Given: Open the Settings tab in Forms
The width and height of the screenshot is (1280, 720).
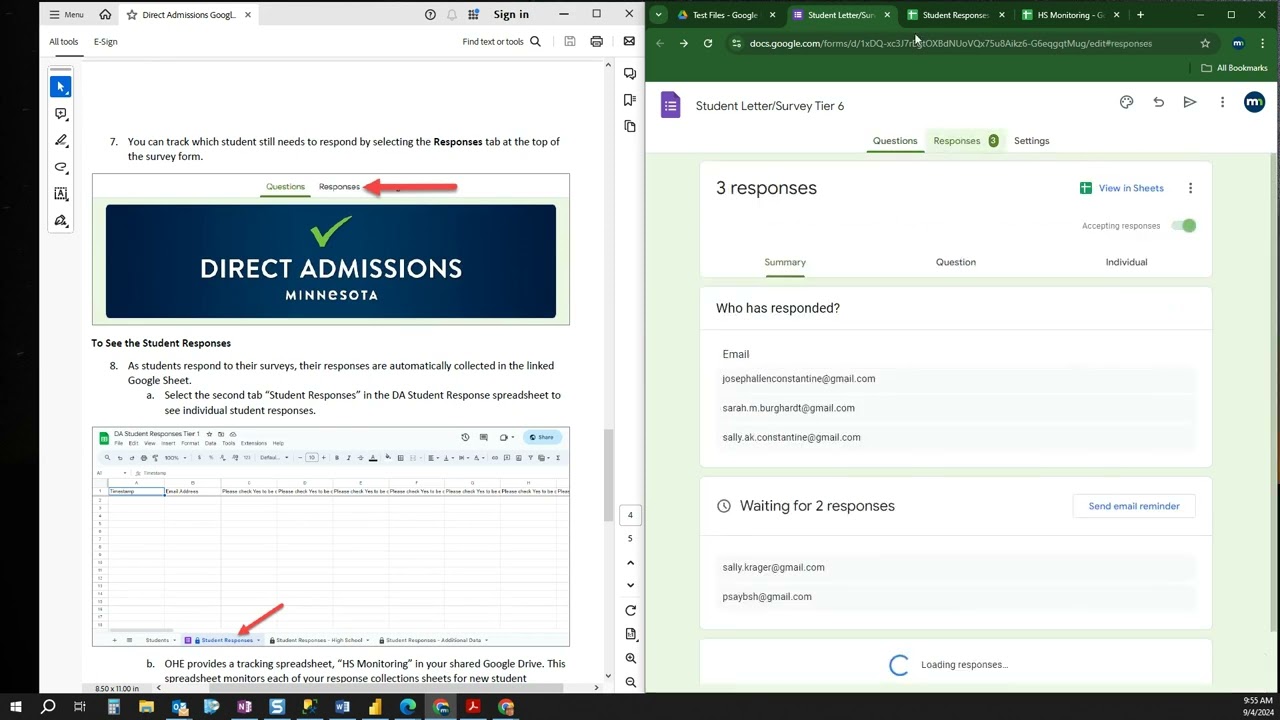Looking at the screenshot, I should 1031,141.
